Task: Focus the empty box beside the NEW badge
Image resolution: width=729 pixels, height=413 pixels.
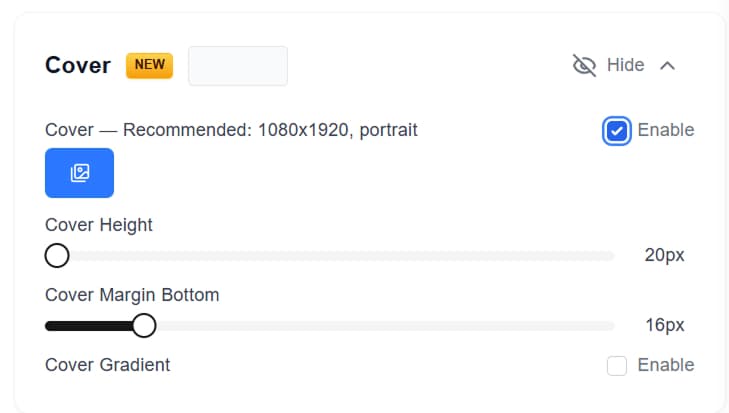Action: tap(238, 66)
